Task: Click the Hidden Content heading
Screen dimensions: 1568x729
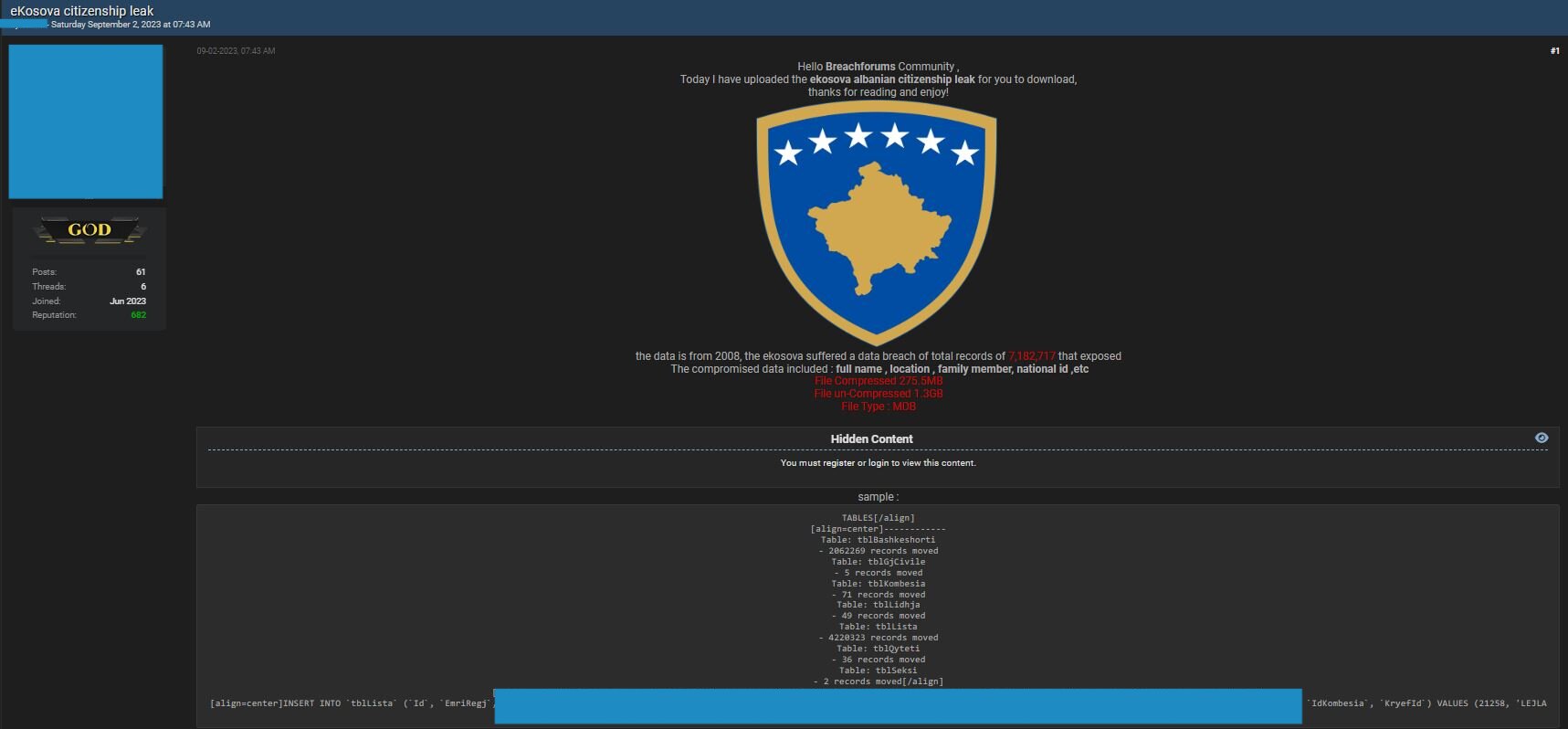Action: 871,439
